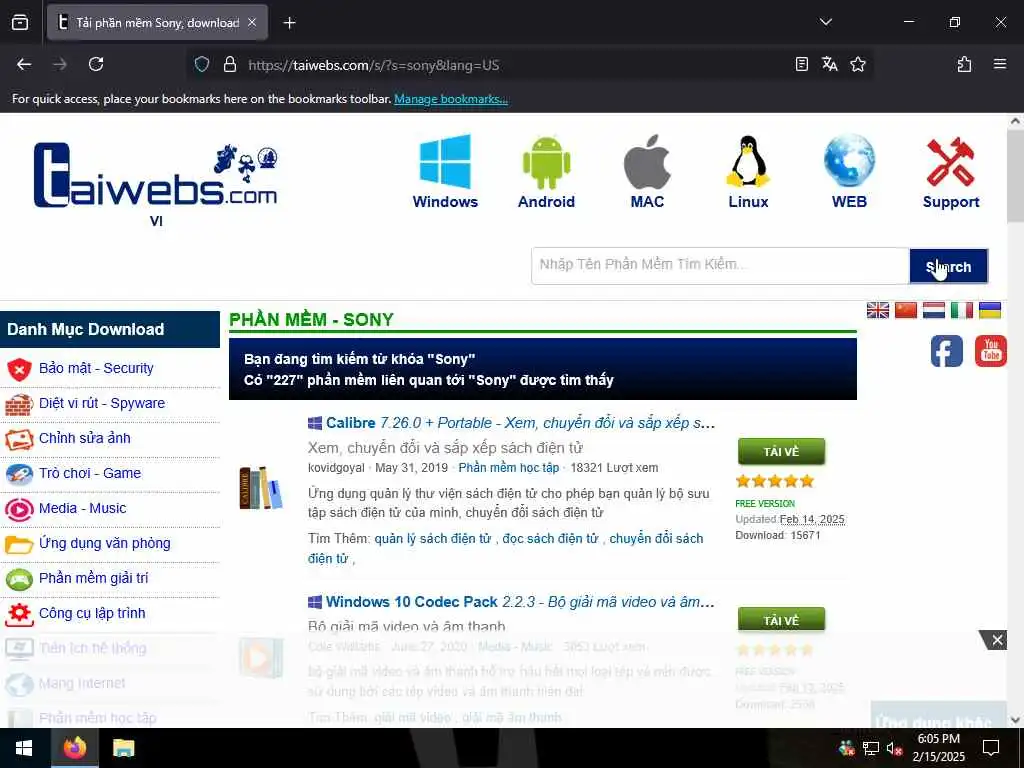Open Chỉnh sửa ảnh category

click(x=85, y=438)
